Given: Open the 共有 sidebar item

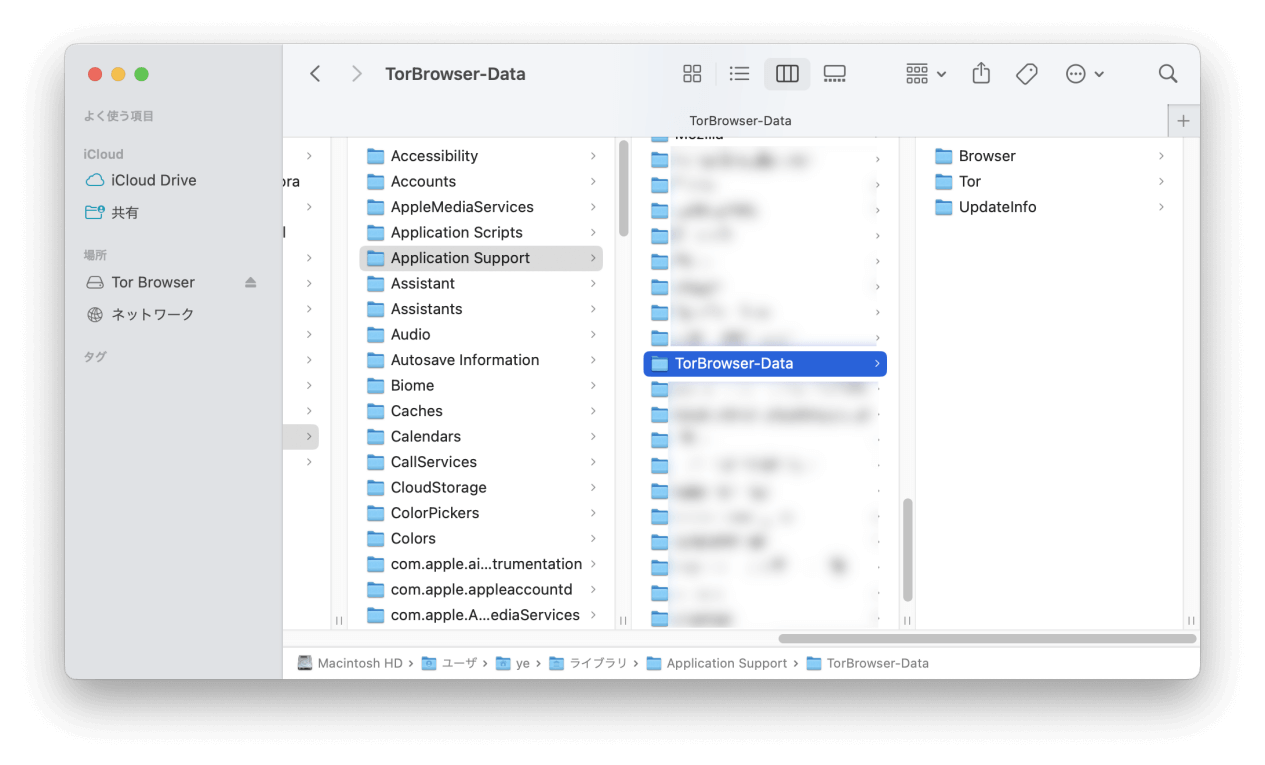Looking at the screenshot, I should (x=112, y=212).
